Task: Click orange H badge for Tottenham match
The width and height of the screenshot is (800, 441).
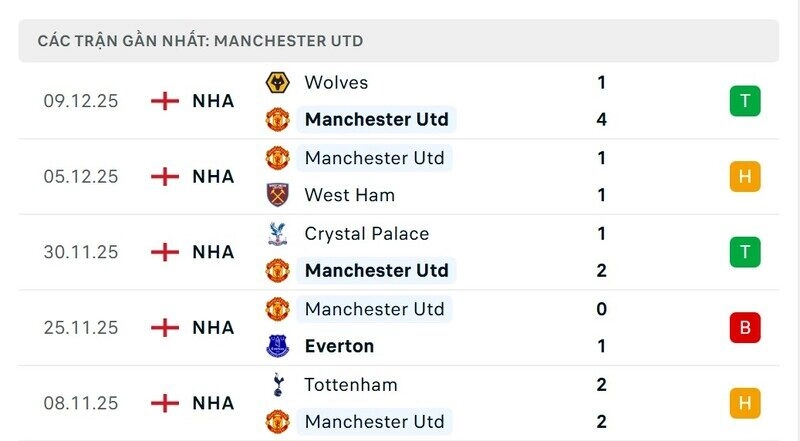Action: click(745, 403)
